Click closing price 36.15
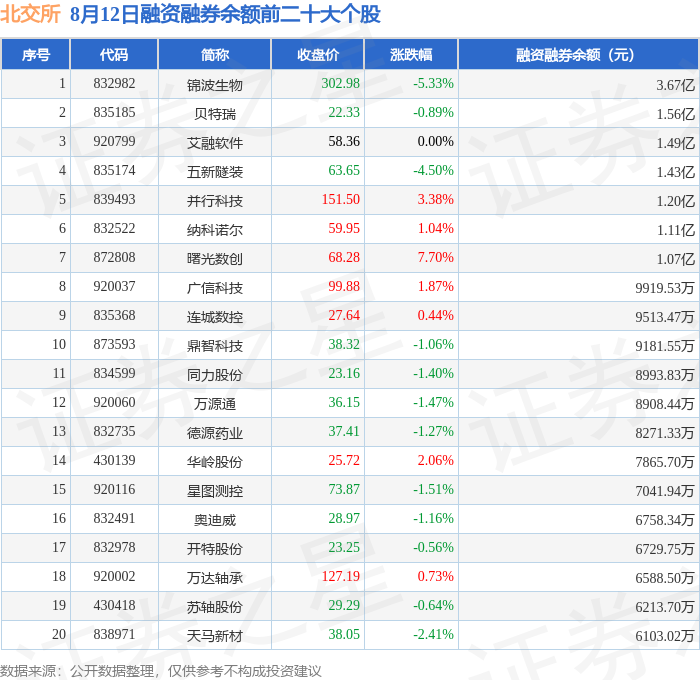The height and width of the screenshot is (680, 700). click(x=344, y=403)
